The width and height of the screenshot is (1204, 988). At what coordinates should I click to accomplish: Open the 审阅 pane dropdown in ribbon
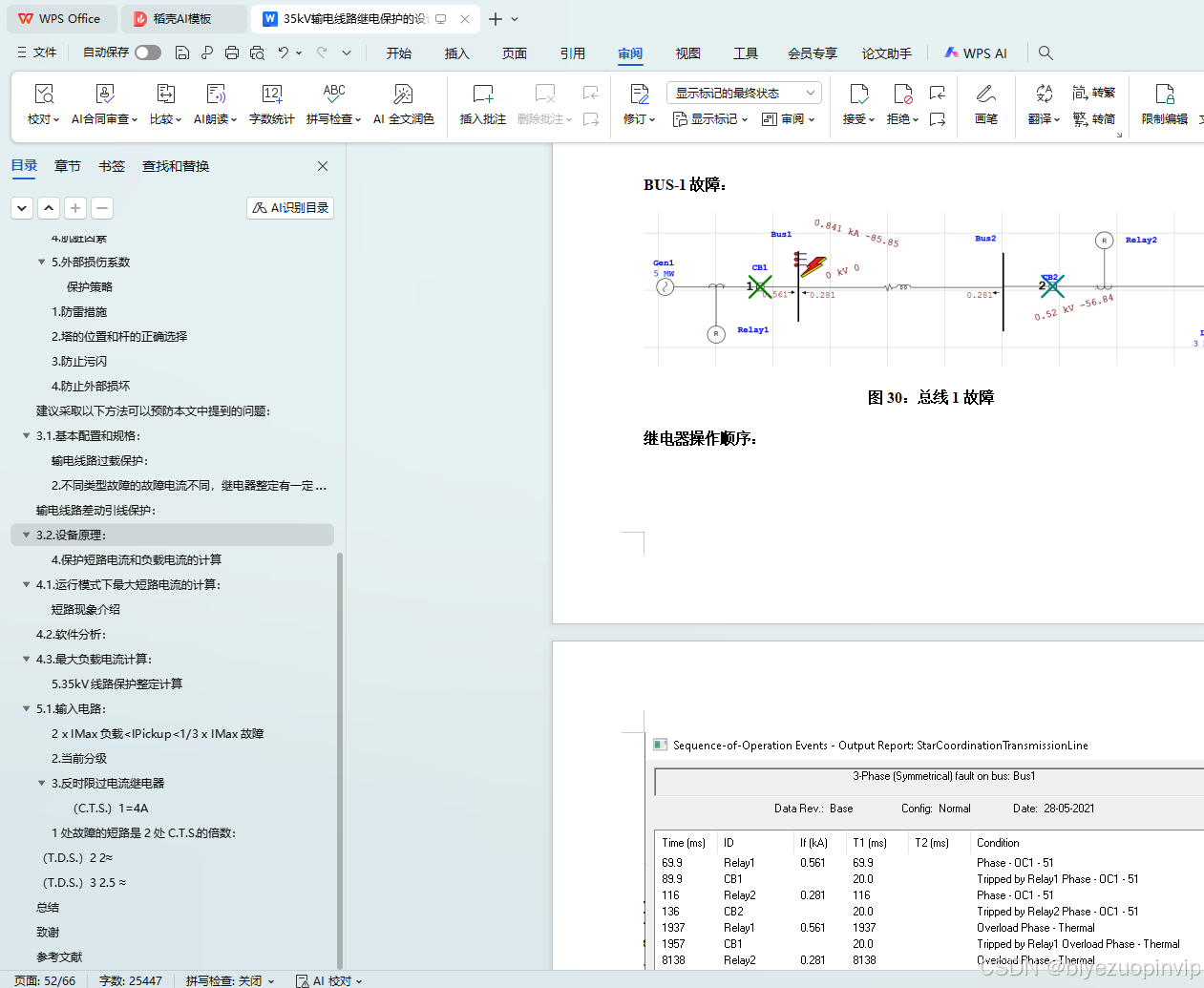pos(789,119)
